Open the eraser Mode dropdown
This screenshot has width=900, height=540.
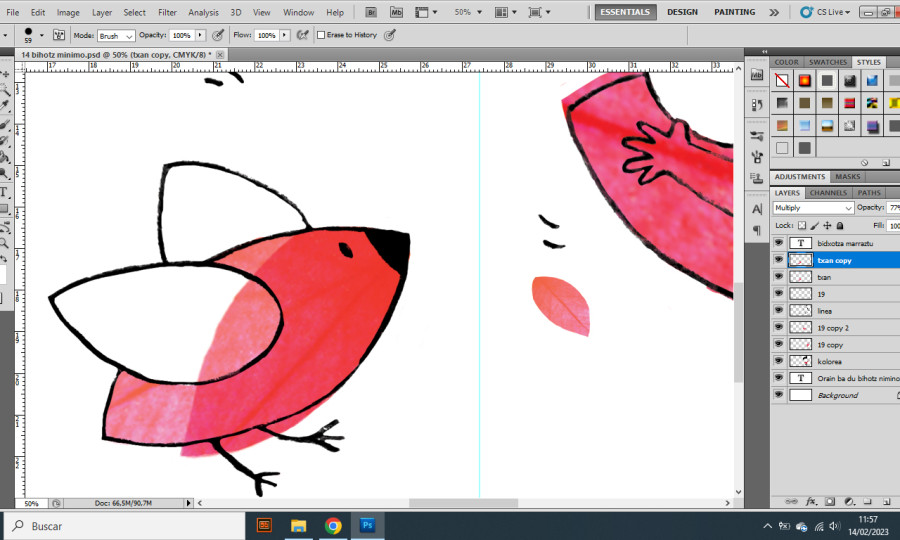[x=115, y=35]
